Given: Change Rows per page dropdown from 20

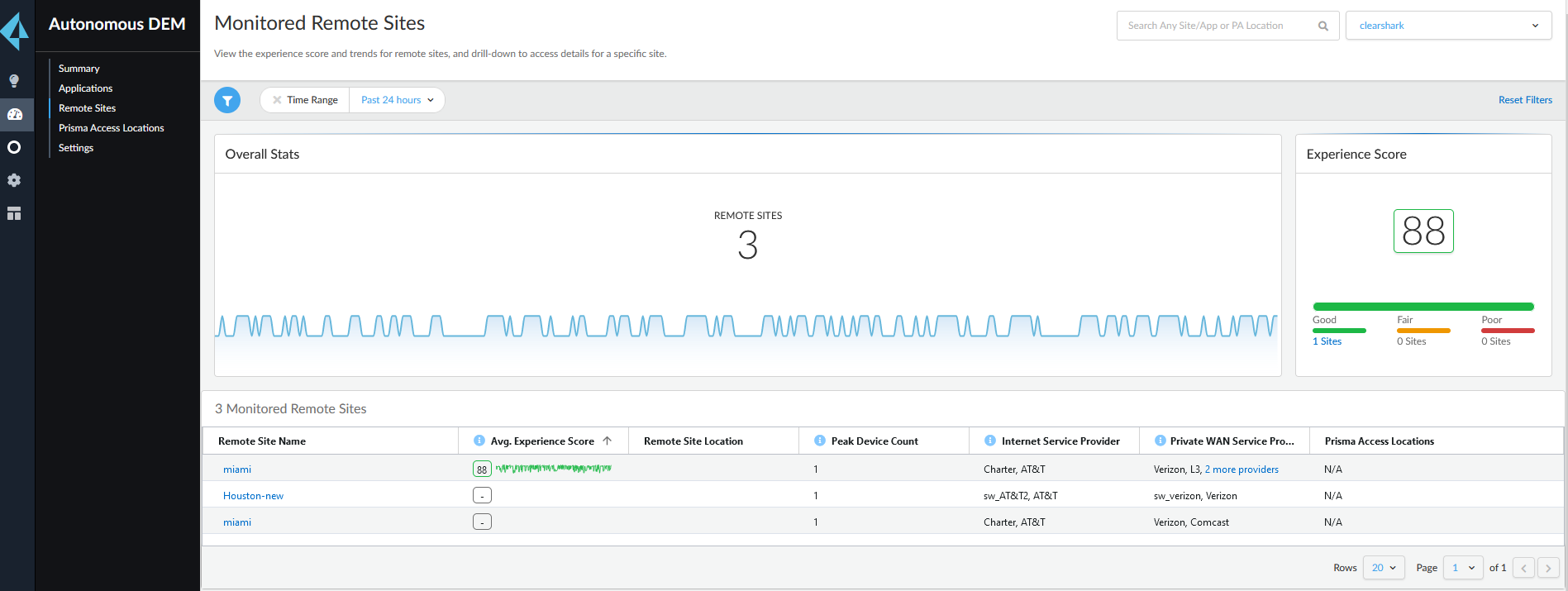Looking at the screenshot, I should [1383, 568].
